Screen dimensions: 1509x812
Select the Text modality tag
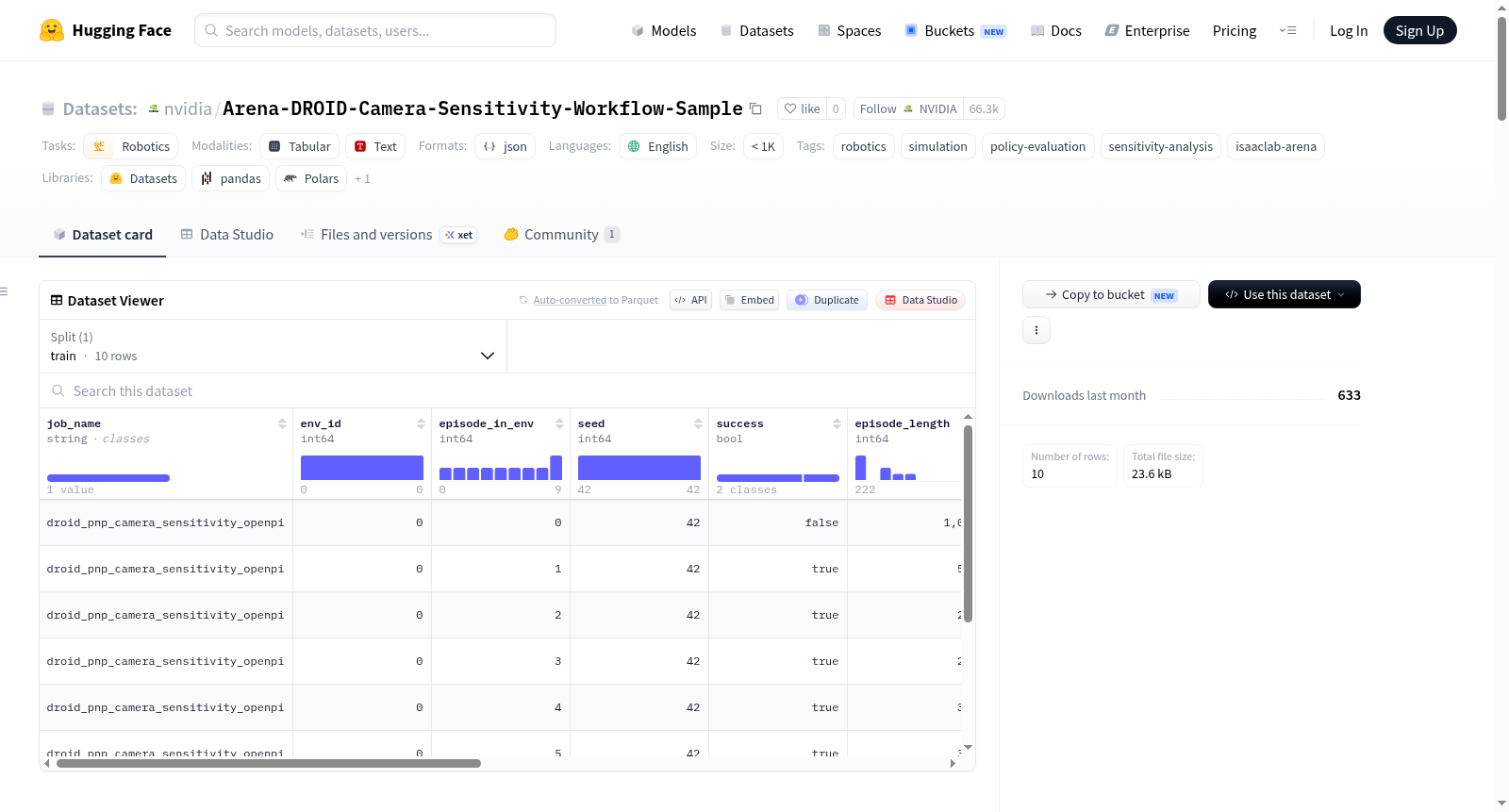pyautogui.click(x=375, y=146)
